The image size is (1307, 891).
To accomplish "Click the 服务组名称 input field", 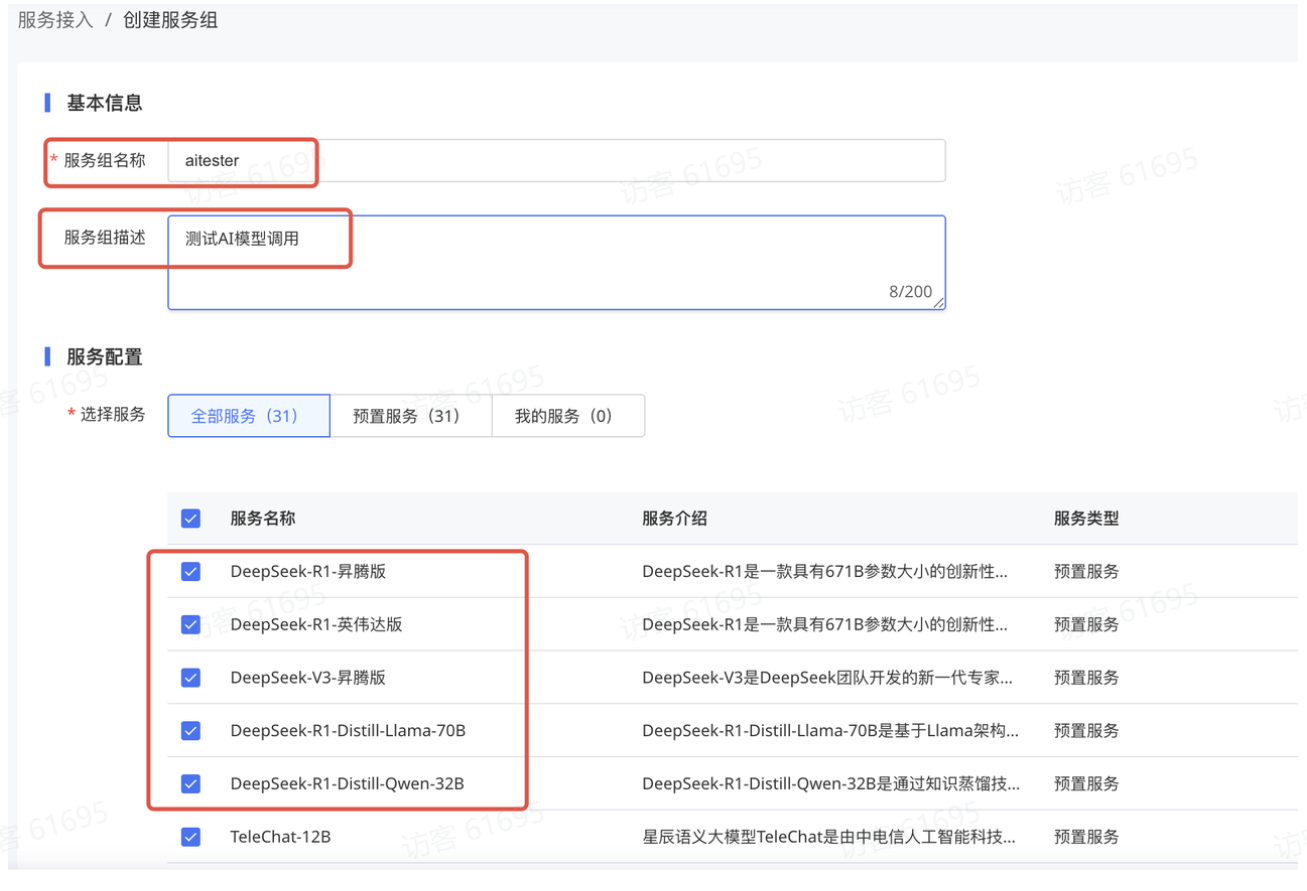I will (x=556, y=160).
